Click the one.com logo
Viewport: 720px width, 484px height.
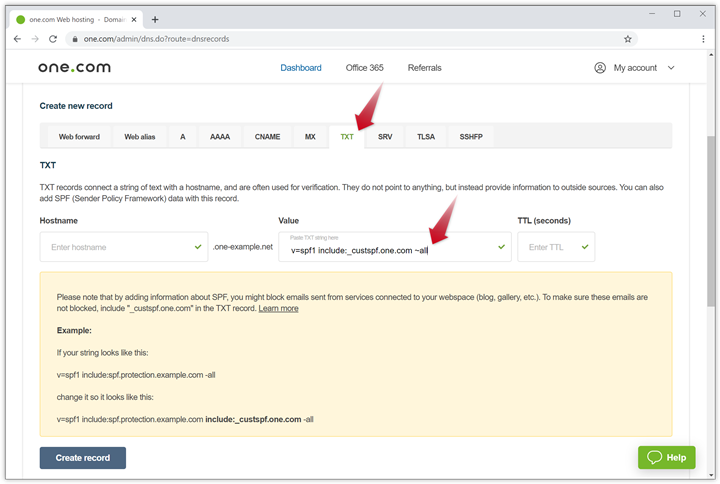[x=74, y=68]
